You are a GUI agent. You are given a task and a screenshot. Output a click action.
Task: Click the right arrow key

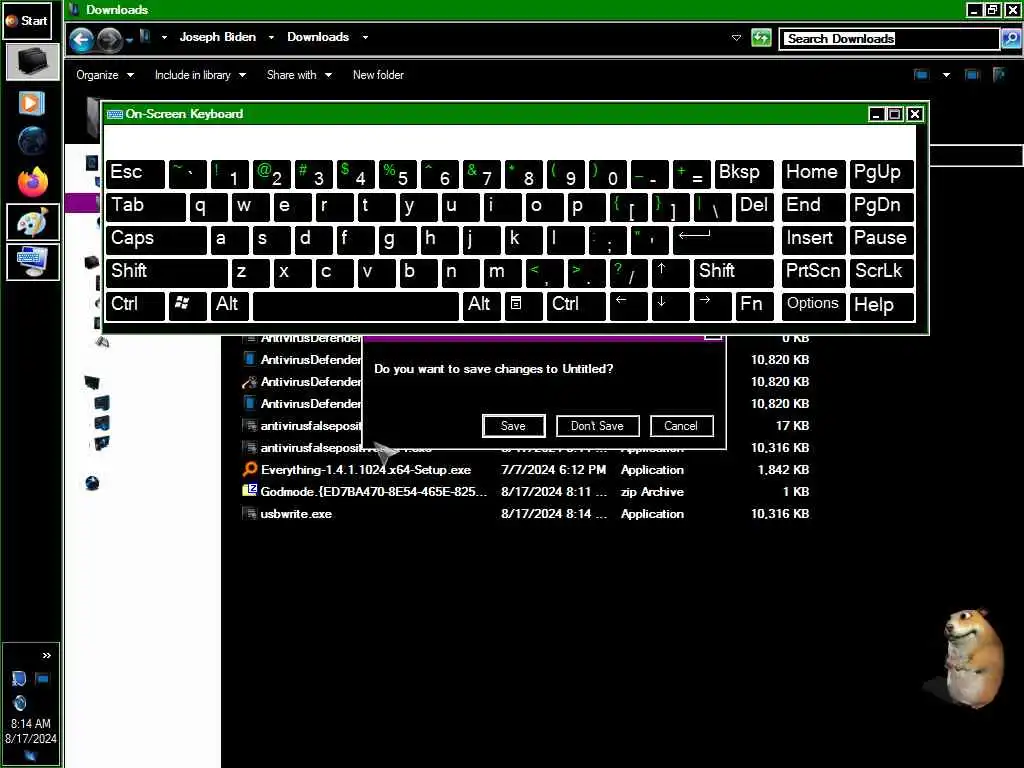[x=712, y=304]
